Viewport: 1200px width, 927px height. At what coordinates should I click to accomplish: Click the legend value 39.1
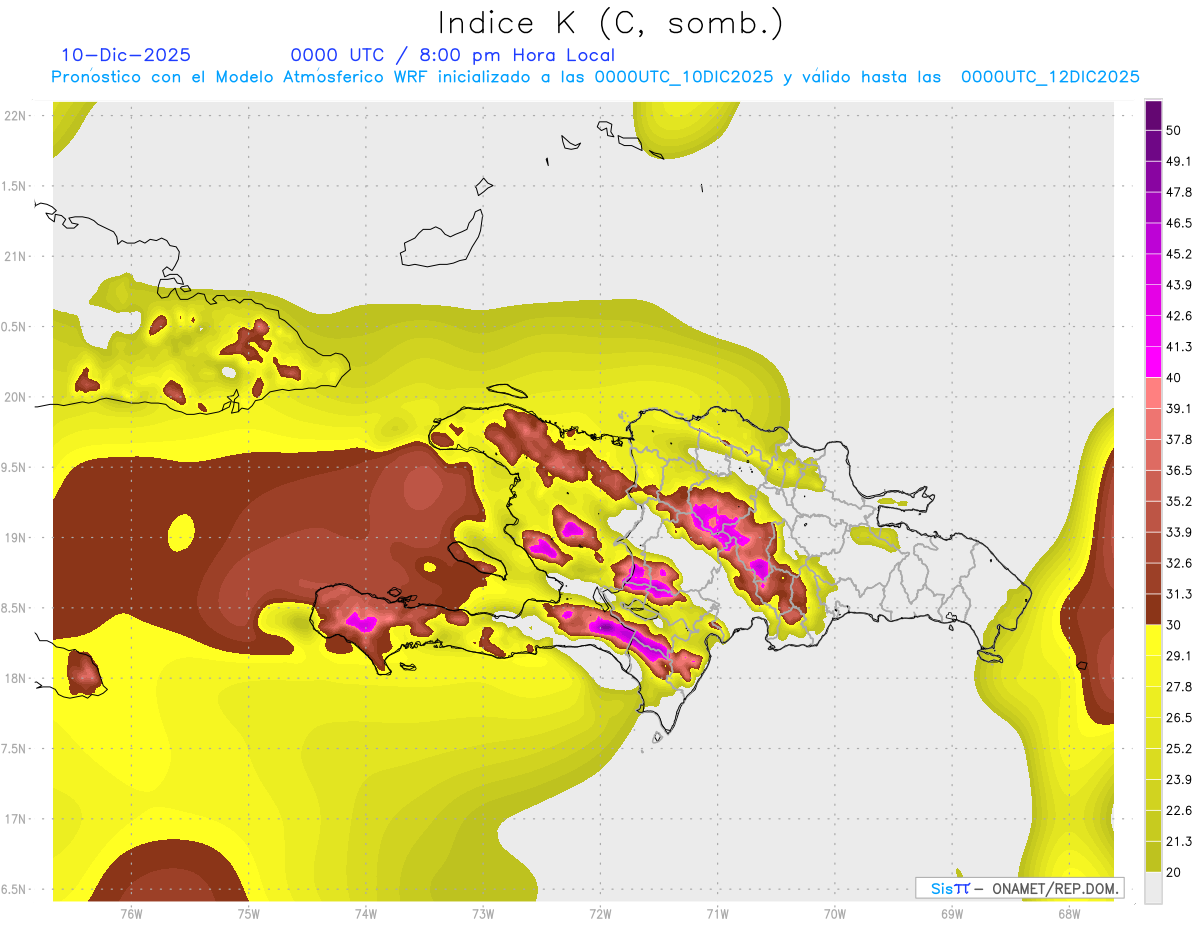point(1178,409)
